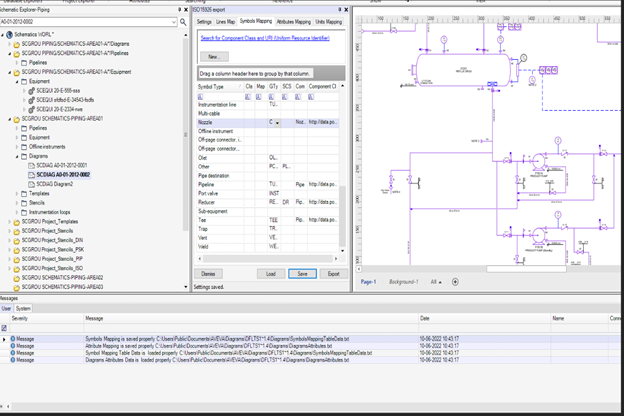624x416 pixels.
Task: Click the Stencils folder icon
Action: tap(24, 203)
